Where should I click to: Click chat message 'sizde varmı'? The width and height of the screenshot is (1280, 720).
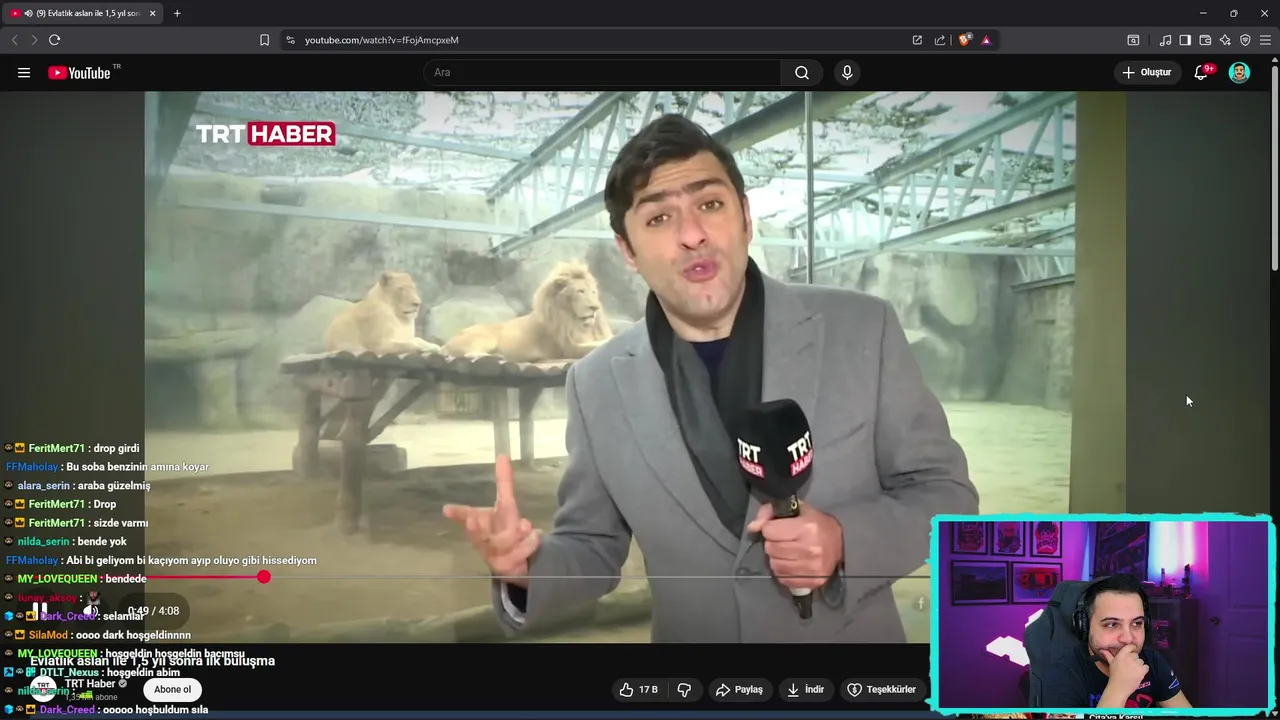120,522
